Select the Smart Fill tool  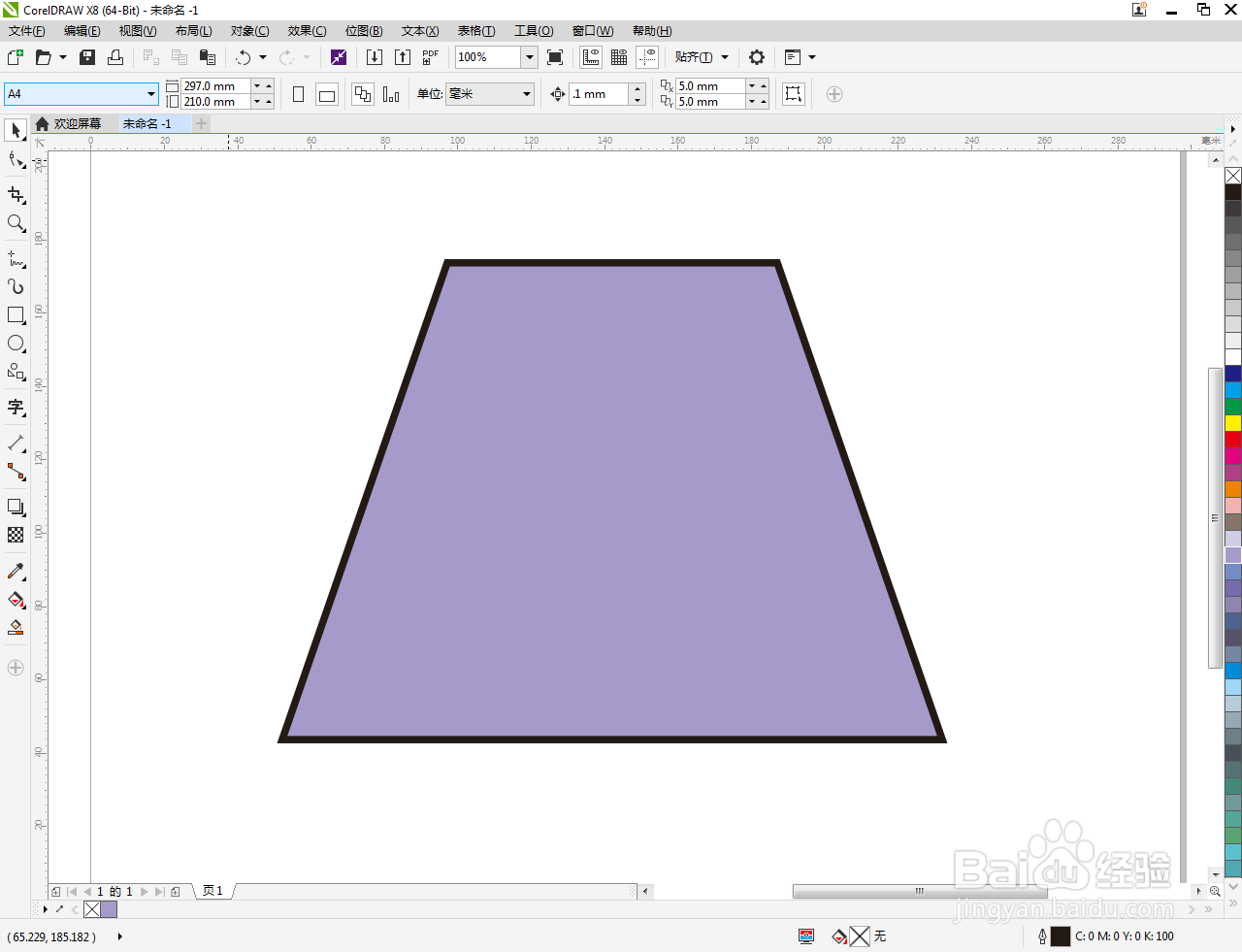16,628
